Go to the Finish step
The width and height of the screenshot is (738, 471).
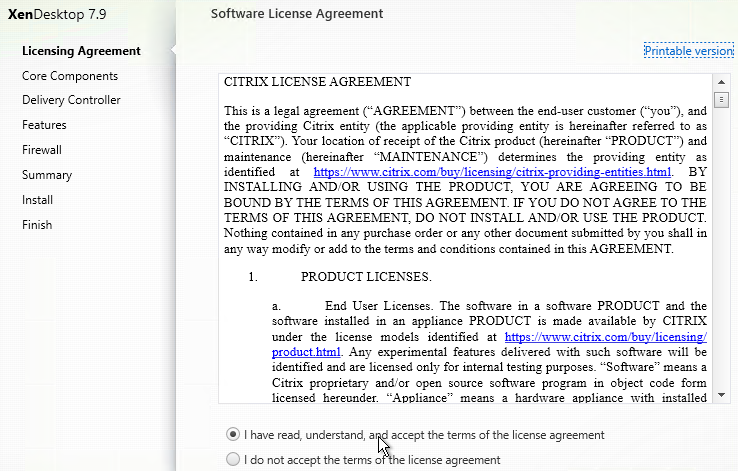coord(37,225)
